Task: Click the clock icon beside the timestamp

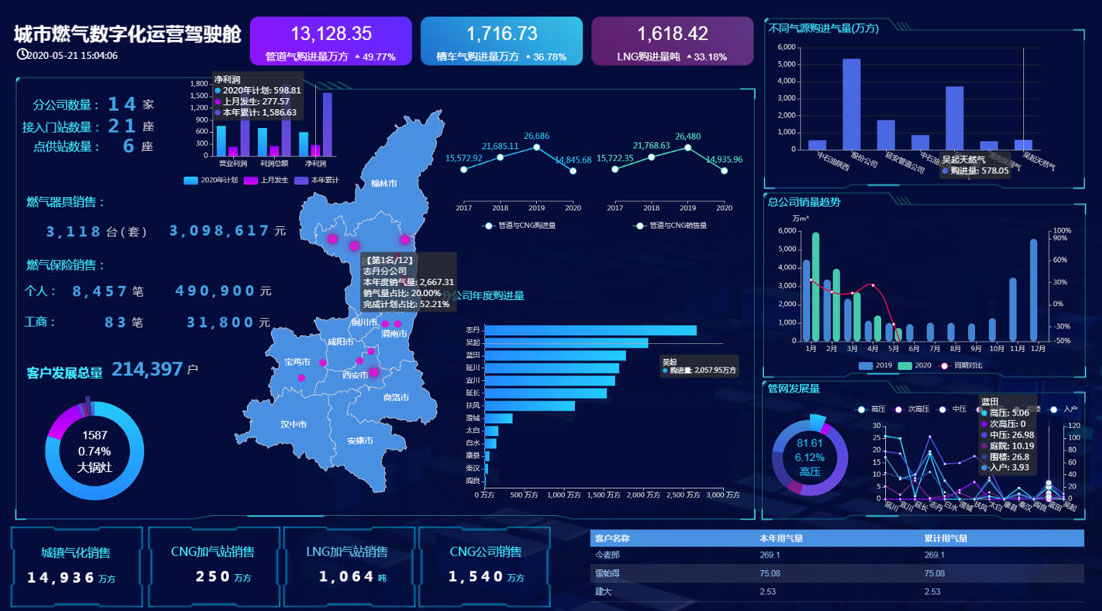Action: point(22,55)
